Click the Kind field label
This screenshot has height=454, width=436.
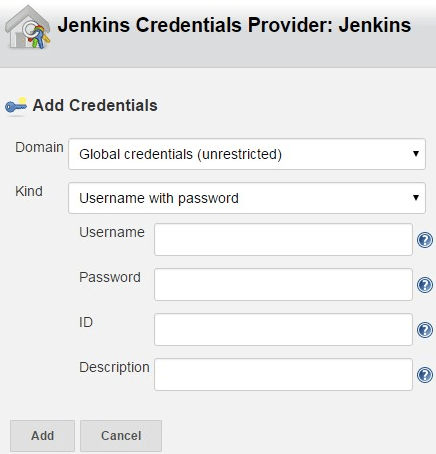click(x=29, y=191)
